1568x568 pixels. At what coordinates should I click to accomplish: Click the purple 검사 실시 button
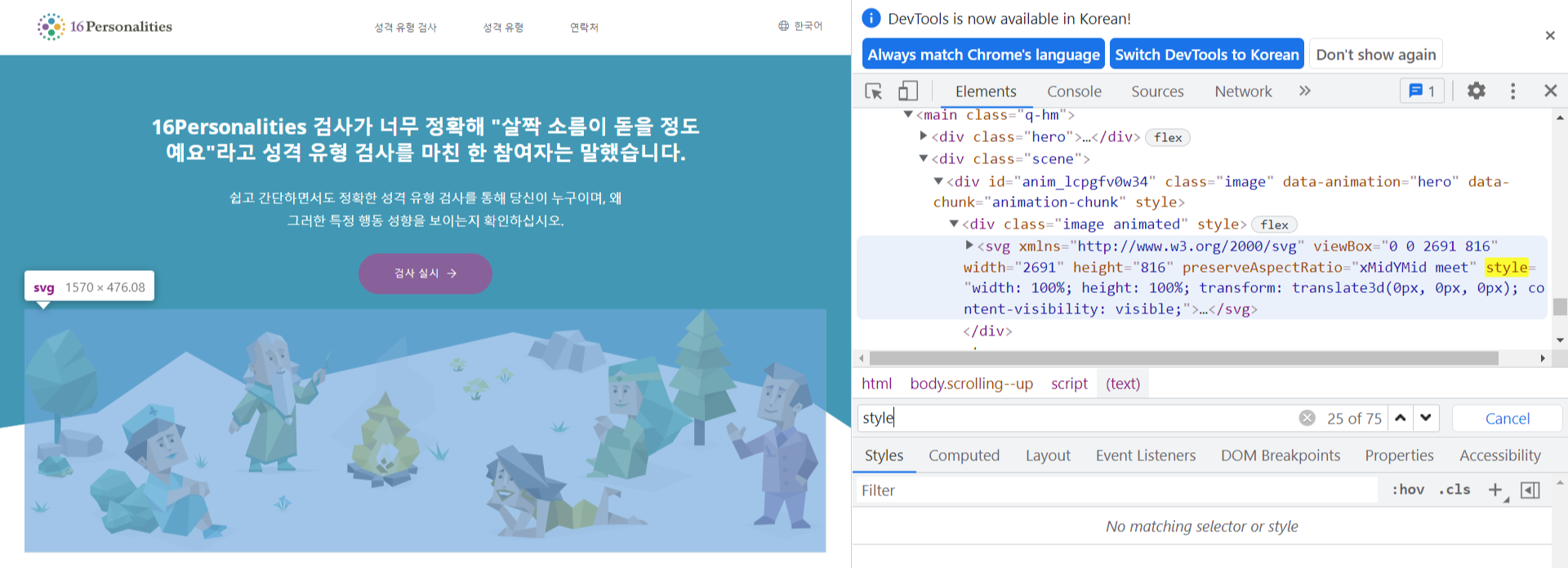click(x=425, y=273)
